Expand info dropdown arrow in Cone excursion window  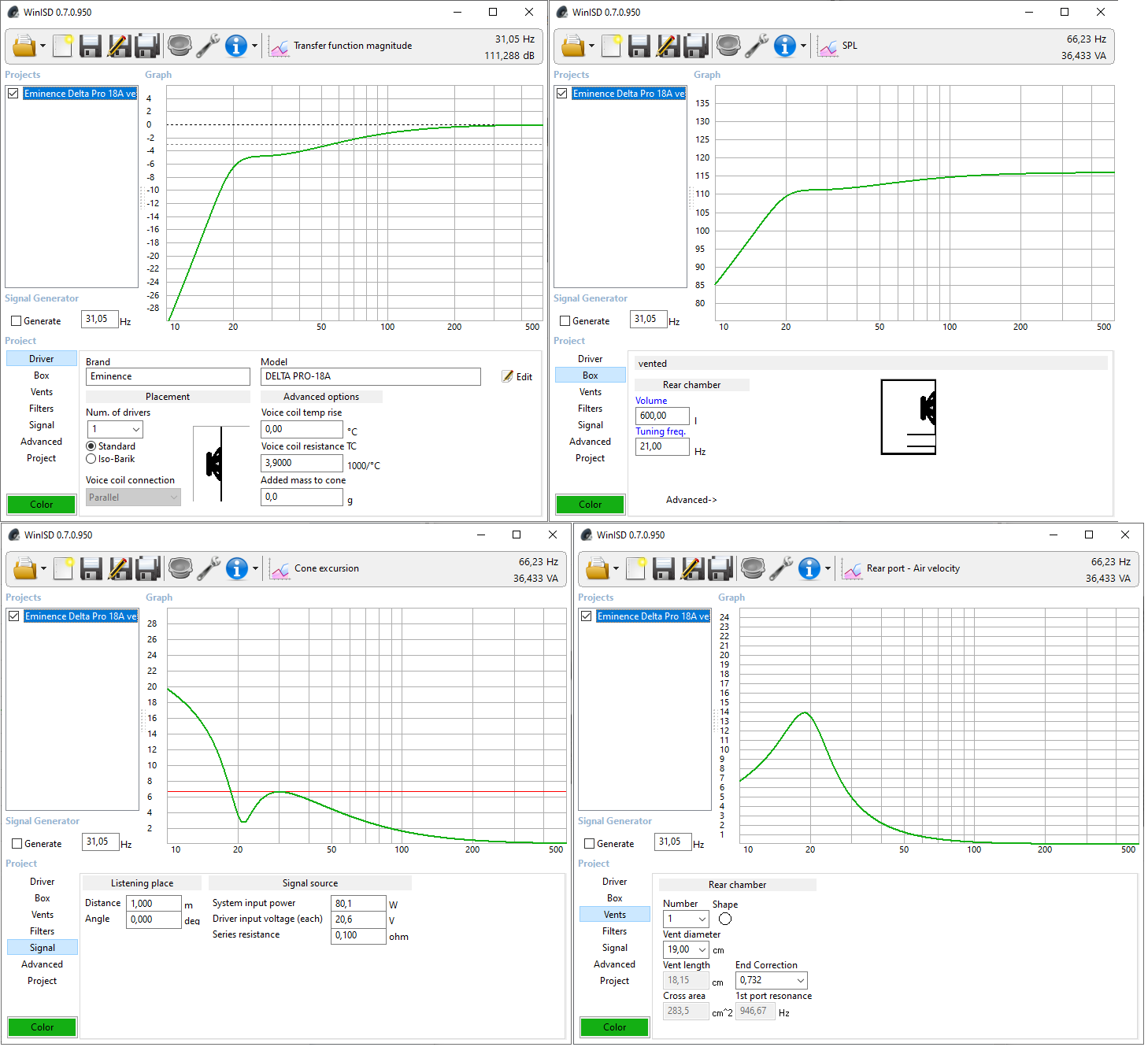pyautogui.click(x=255, y=569)
